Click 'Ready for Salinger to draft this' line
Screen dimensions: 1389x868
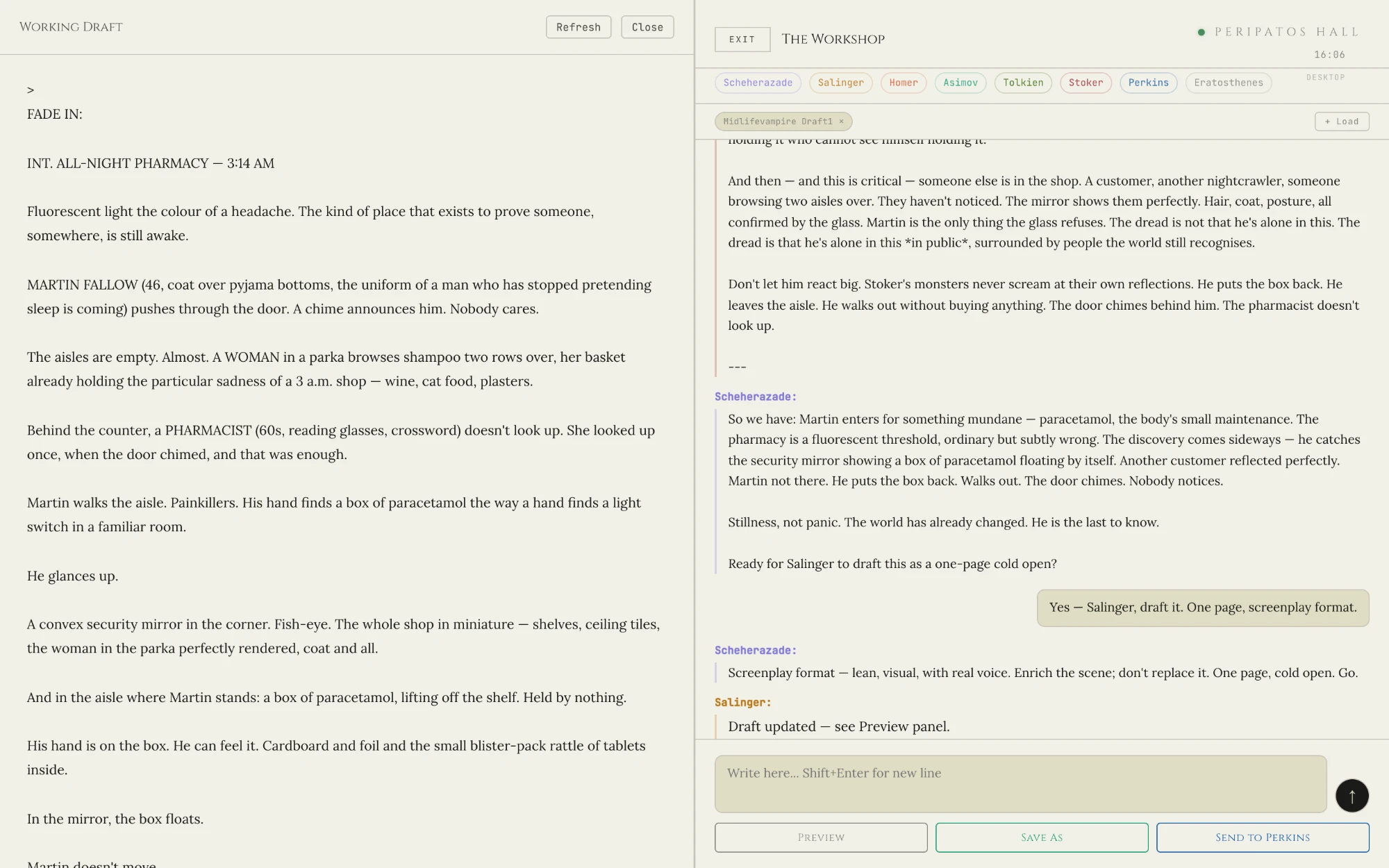(892, 564)
